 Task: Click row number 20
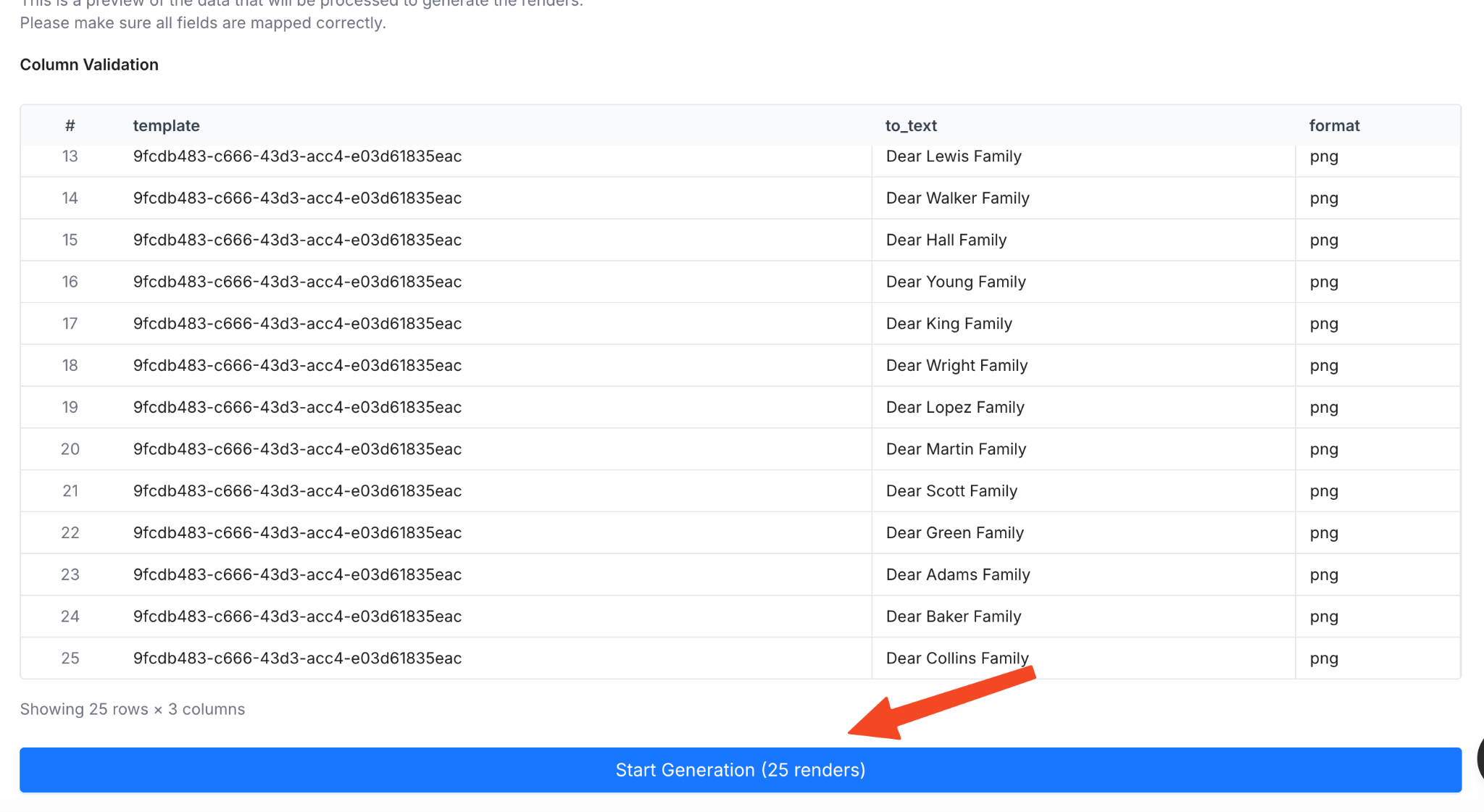coord(70,449)
